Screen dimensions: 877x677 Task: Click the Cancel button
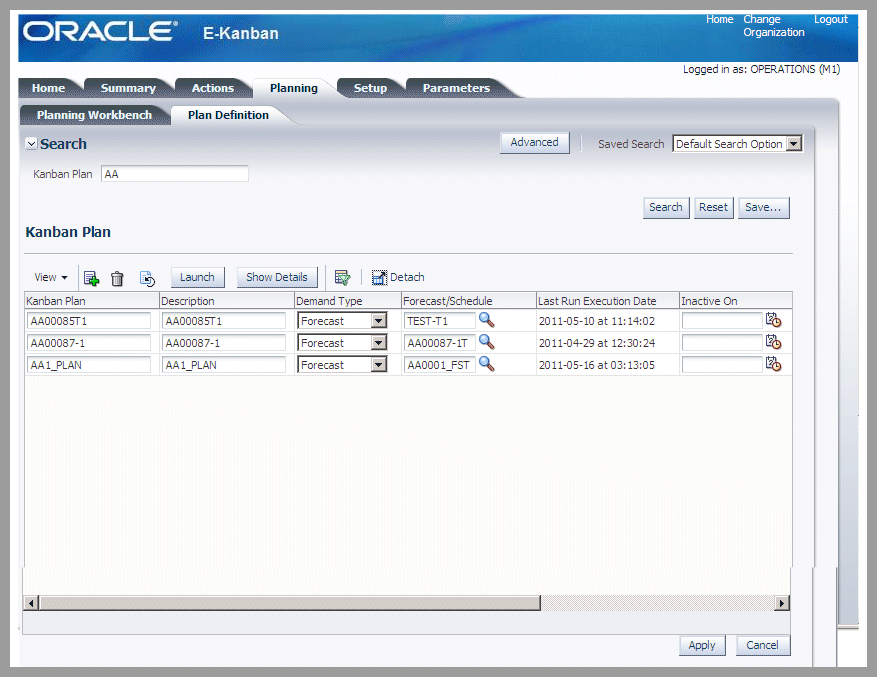tap(762, 645)
